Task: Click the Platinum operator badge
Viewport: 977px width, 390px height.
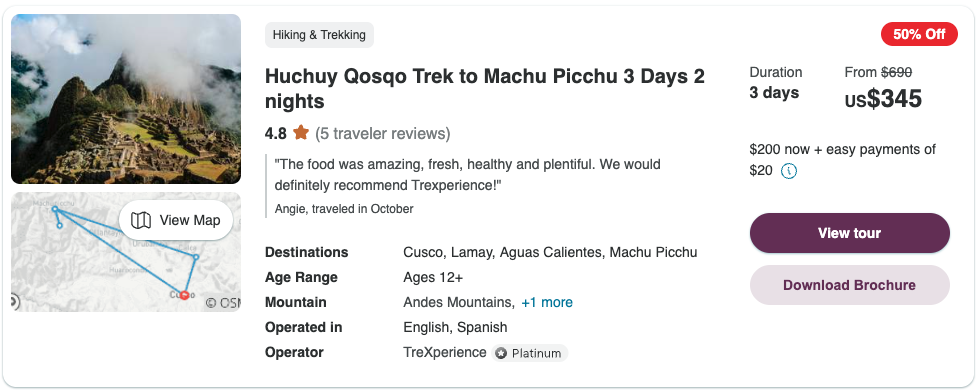Action: click(530, 353)
